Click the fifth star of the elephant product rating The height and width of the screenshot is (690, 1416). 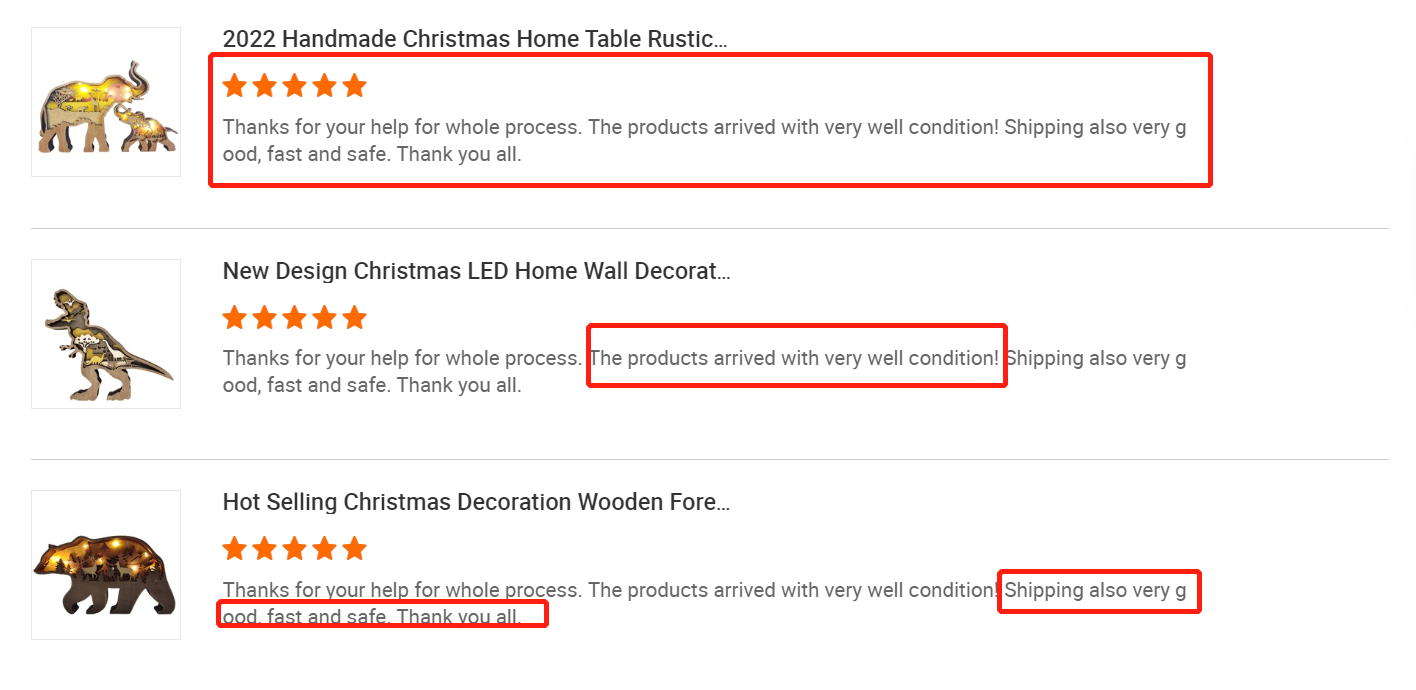coord(355,86)
